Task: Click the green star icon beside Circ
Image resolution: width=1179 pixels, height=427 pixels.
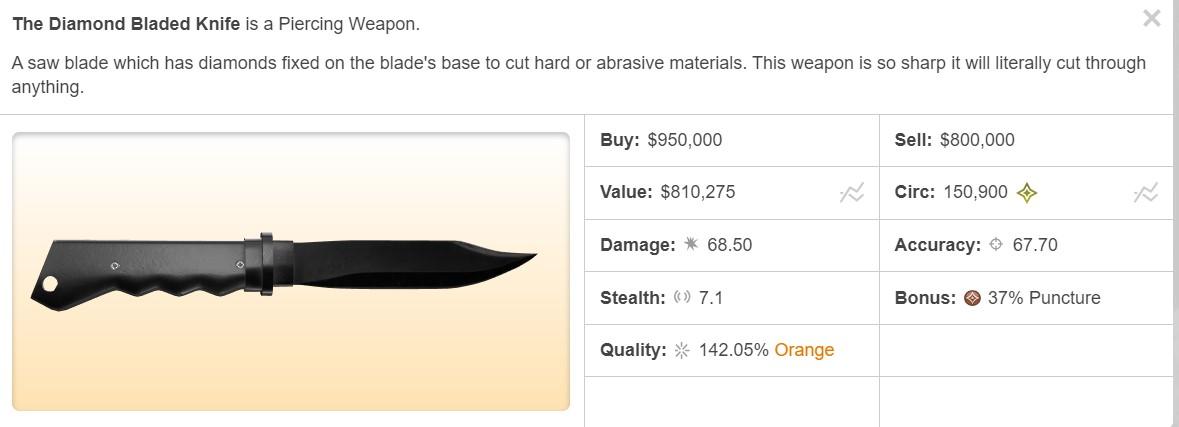Action: (x=1026, y=193)
